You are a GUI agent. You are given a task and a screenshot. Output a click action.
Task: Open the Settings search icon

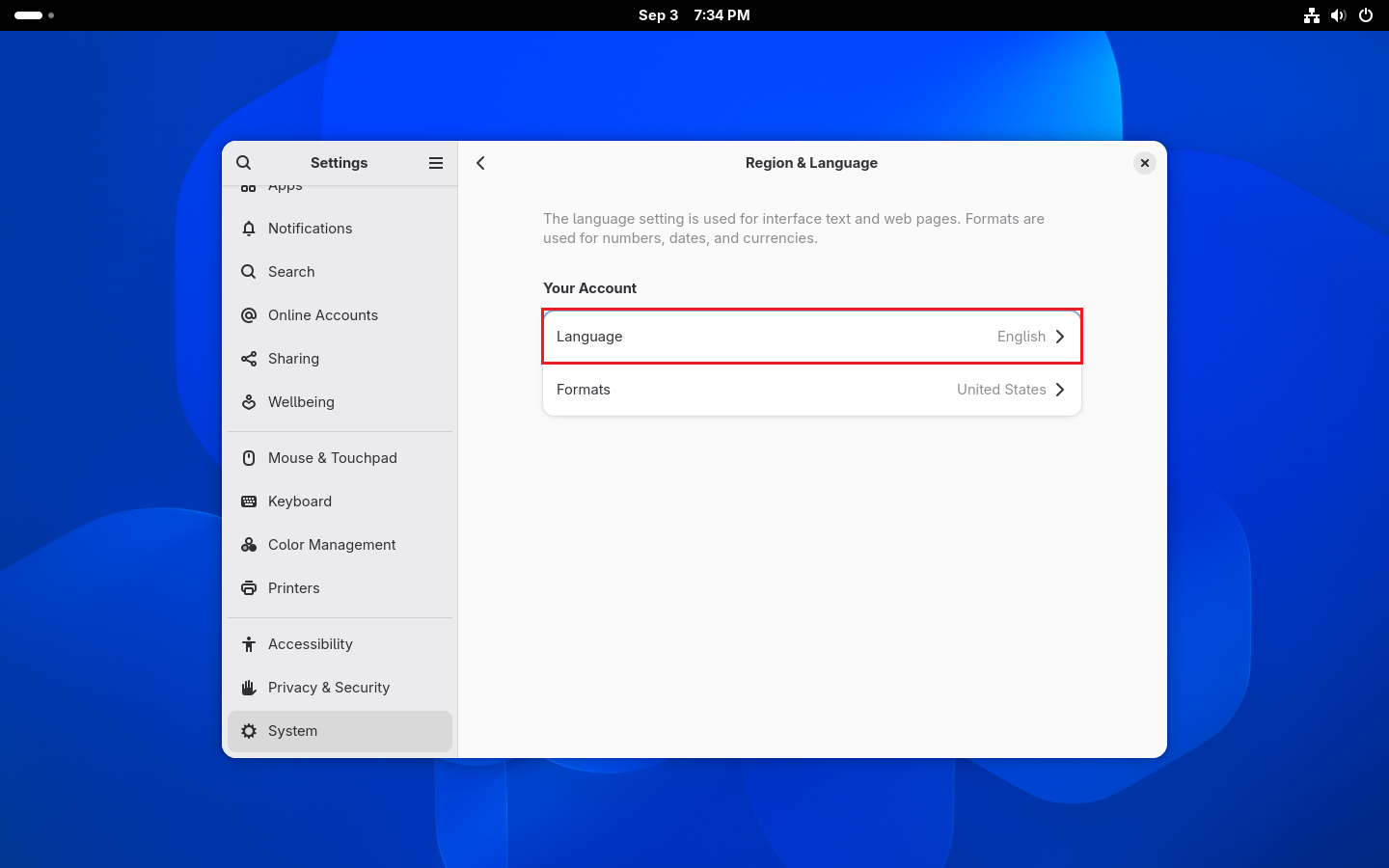coord(244,163)
